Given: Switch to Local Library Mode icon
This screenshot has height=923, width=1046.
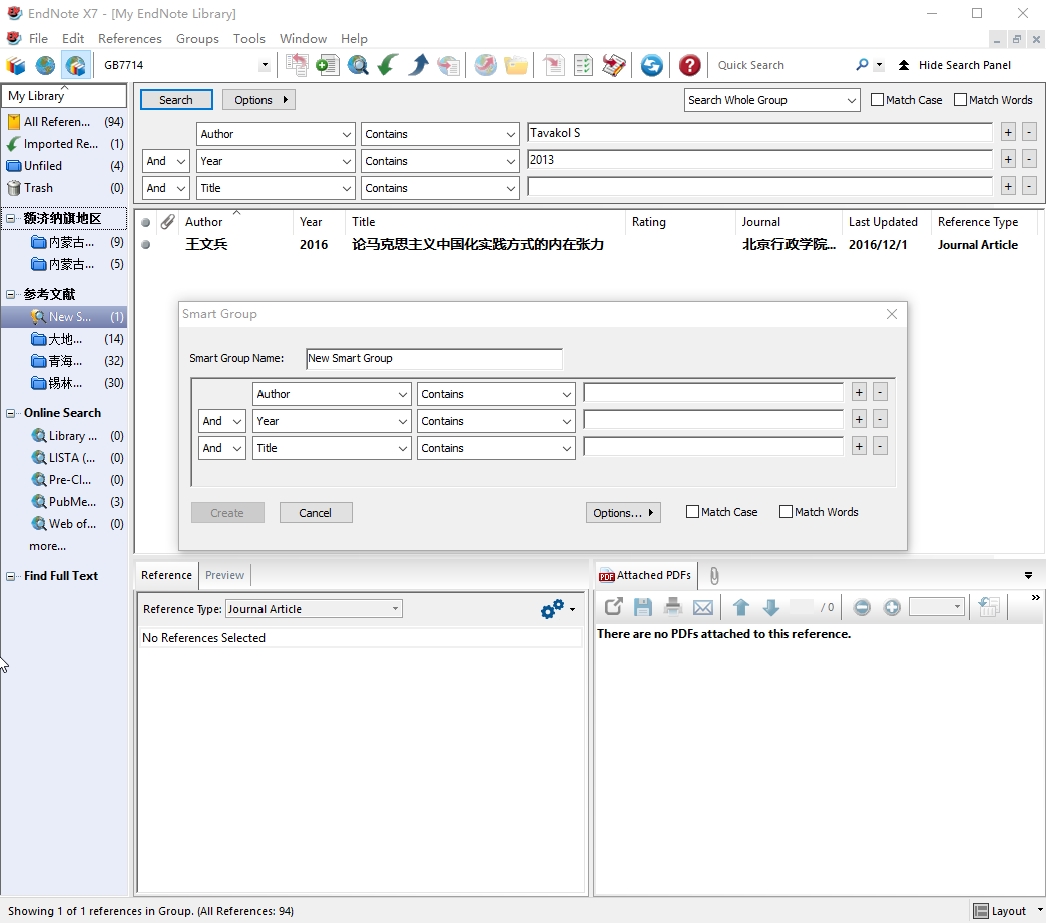Looking at the screenshot, I should click(x=16, y=66).
